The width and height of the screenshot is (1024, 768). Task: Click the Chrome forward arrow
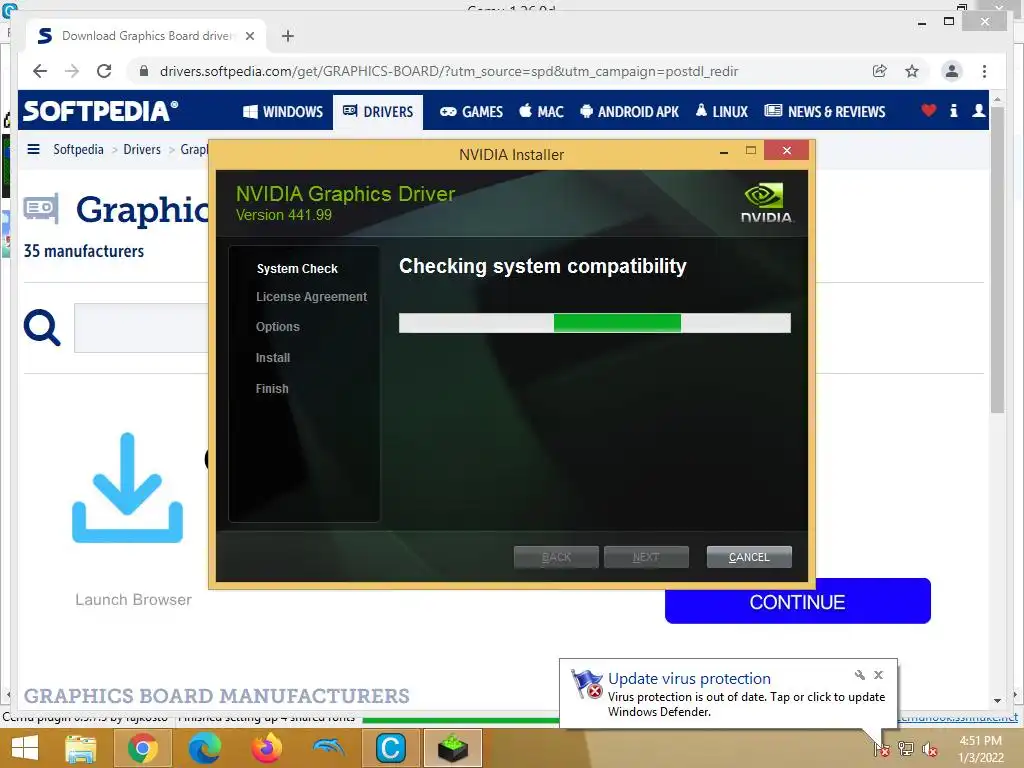pos(72,71)
